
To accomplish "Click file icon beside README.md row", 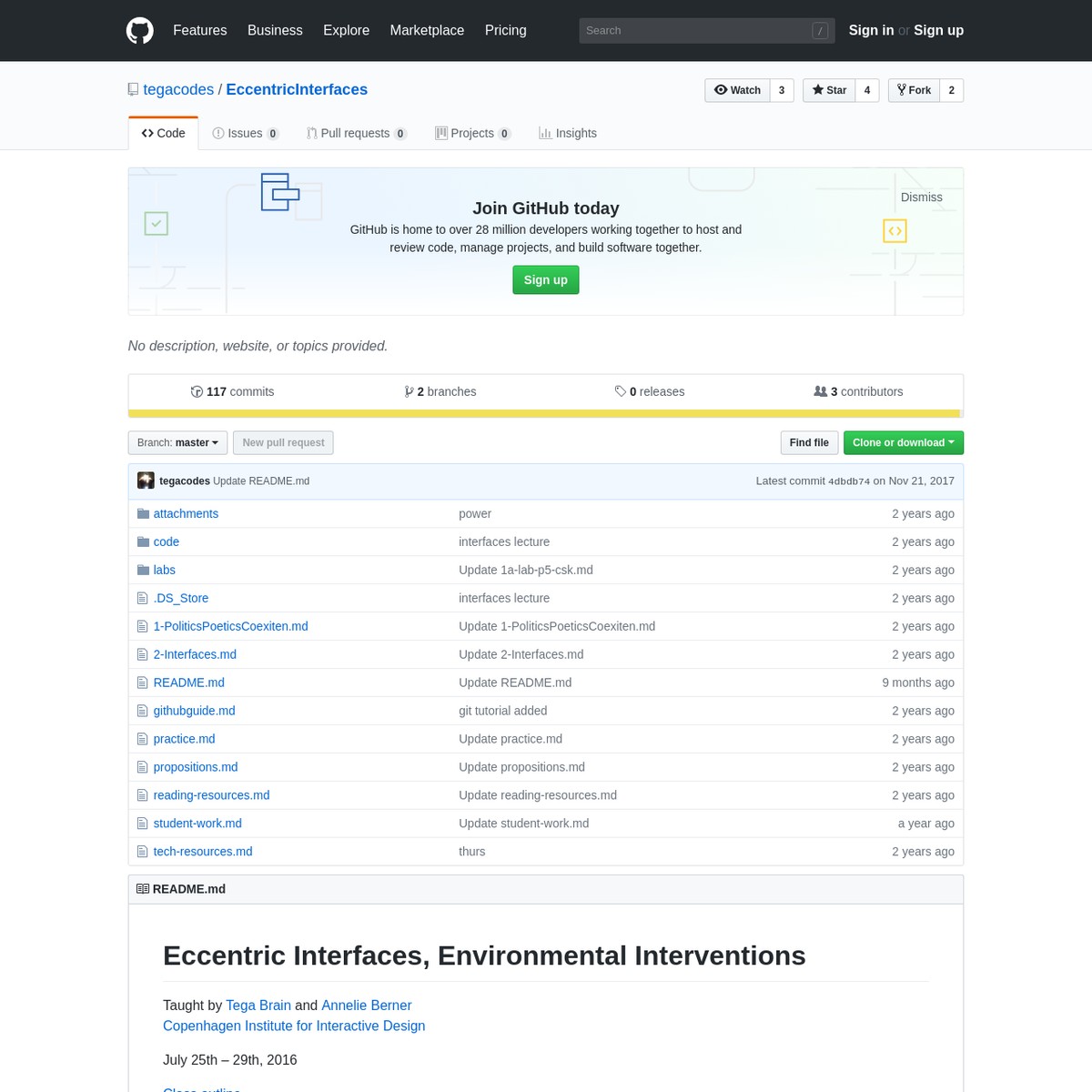I will pyautogui.click(x=142, y=682).
